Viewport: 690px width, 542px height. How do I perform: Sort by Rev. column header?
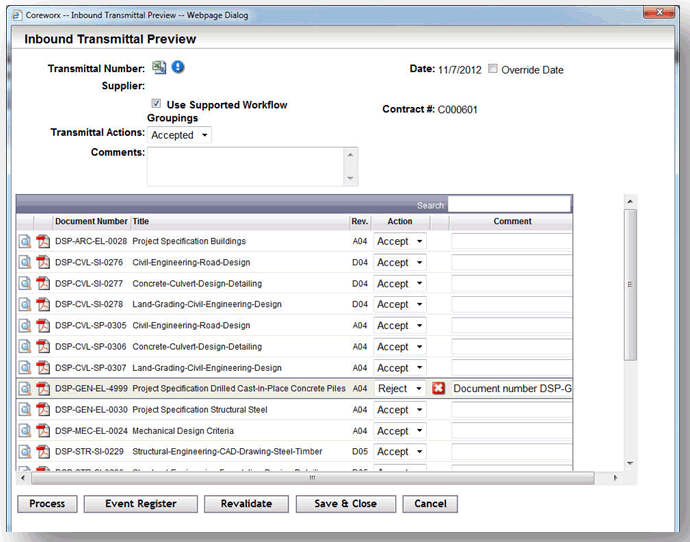tap(360, 221)
